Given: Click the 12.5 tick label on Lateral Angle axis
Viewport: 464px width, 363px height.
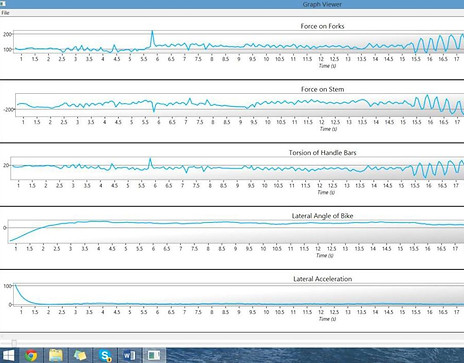Looking at the screenshot, I should point(332,249).
